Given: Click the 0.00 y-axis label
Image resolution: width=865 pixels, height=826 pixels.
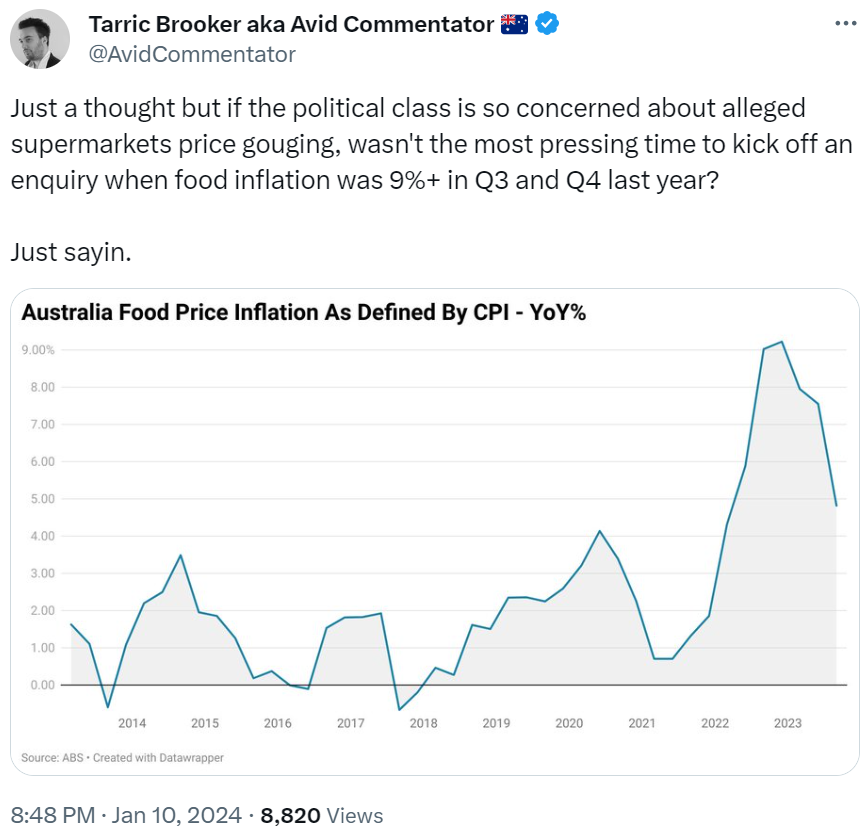Looking at the screenshot, I should tap(41, 685).
